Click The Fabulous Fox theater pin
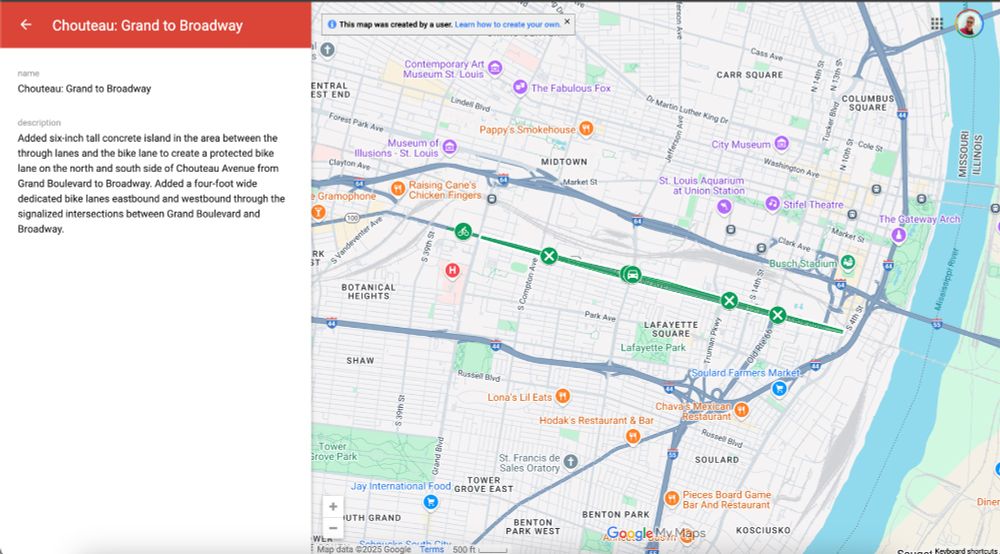This screenshot has width=1000, height=554. pos(520,86)
